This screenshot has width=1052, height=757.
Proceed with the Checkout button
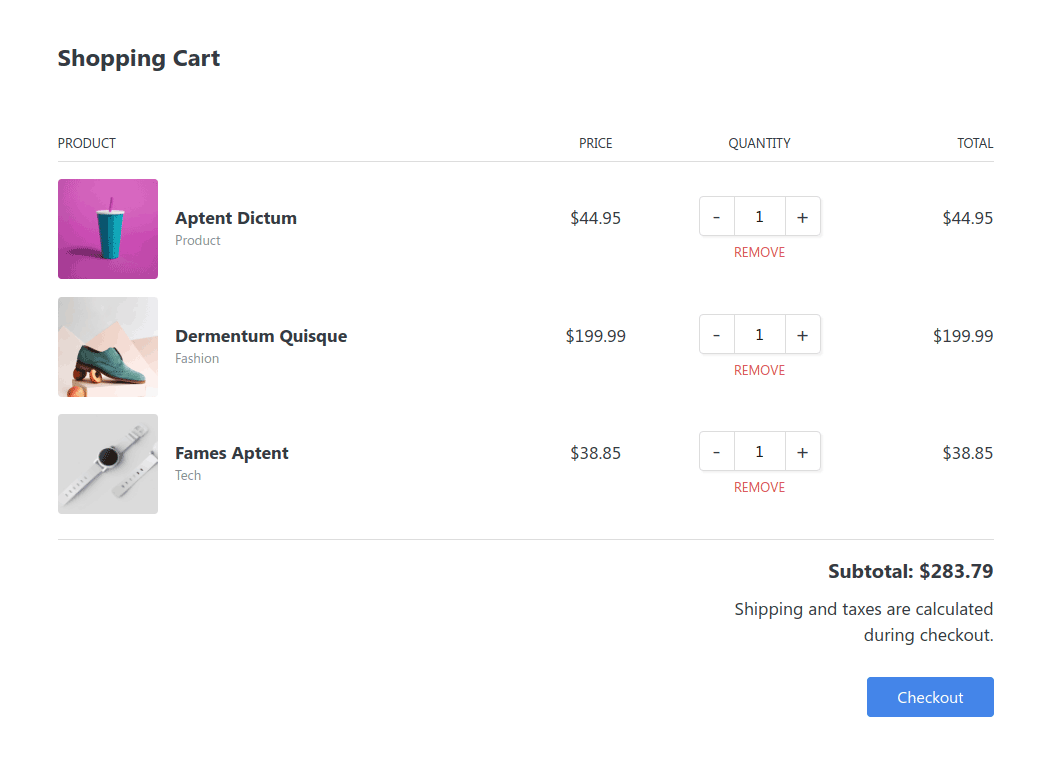929,697
